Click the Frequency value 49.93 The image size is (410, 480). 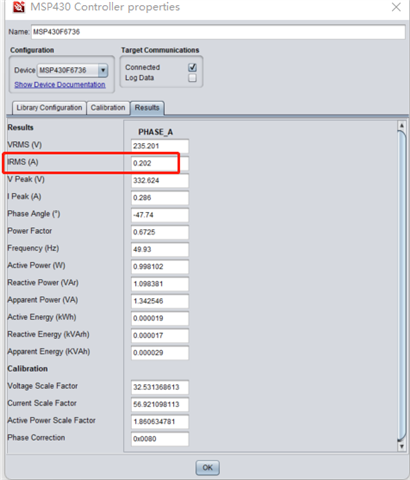[160, 250]
